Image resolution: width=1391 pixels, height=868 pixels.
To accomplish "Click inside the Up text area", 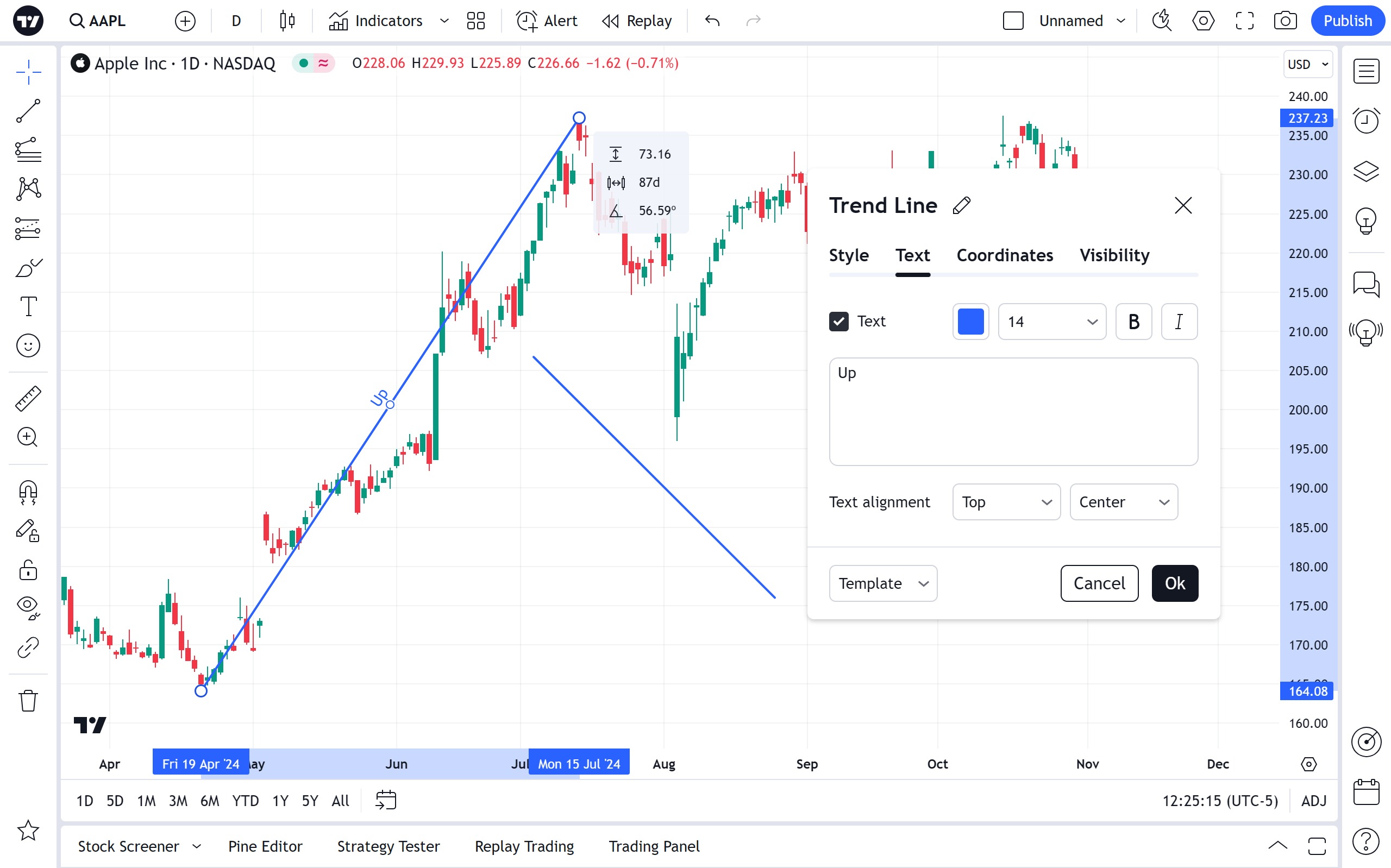I will click(x=1013, y=412).
